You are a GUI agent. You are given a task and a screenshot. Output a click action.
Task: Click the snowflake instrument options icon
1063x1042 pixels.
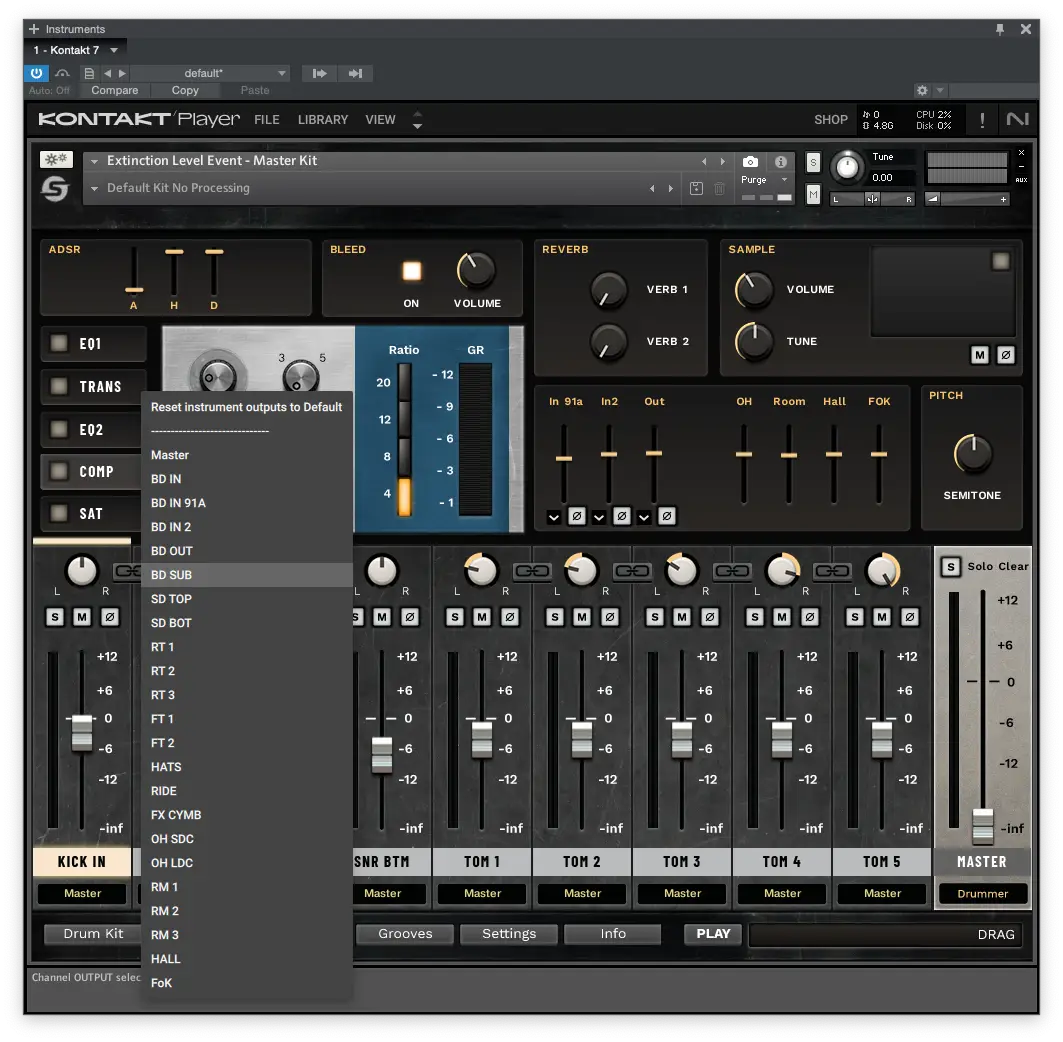pyautogui.click(x=56, y=159)
